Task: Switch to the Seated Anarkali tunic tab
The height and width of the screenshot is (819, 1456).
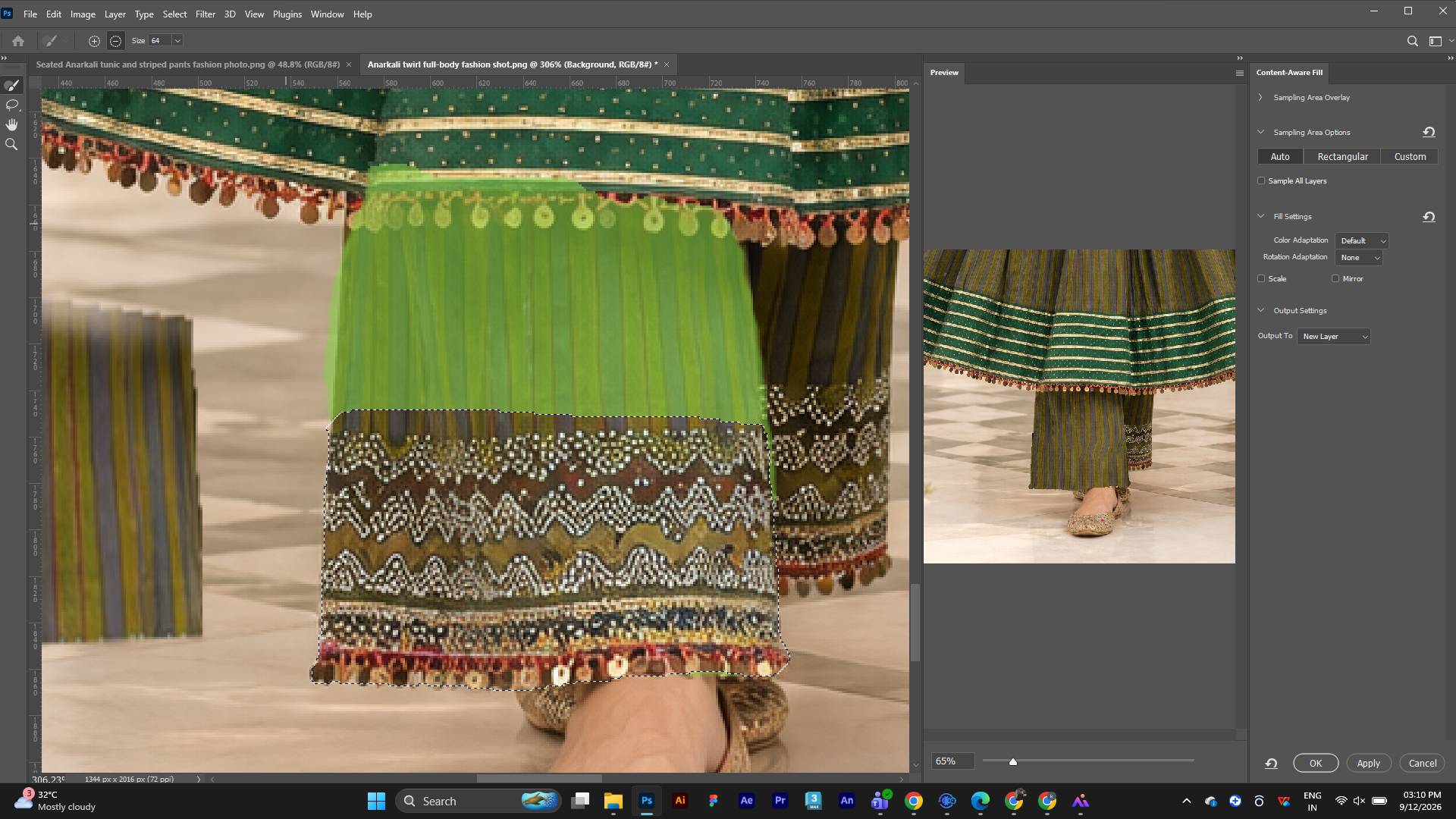Action: (187, 64)
